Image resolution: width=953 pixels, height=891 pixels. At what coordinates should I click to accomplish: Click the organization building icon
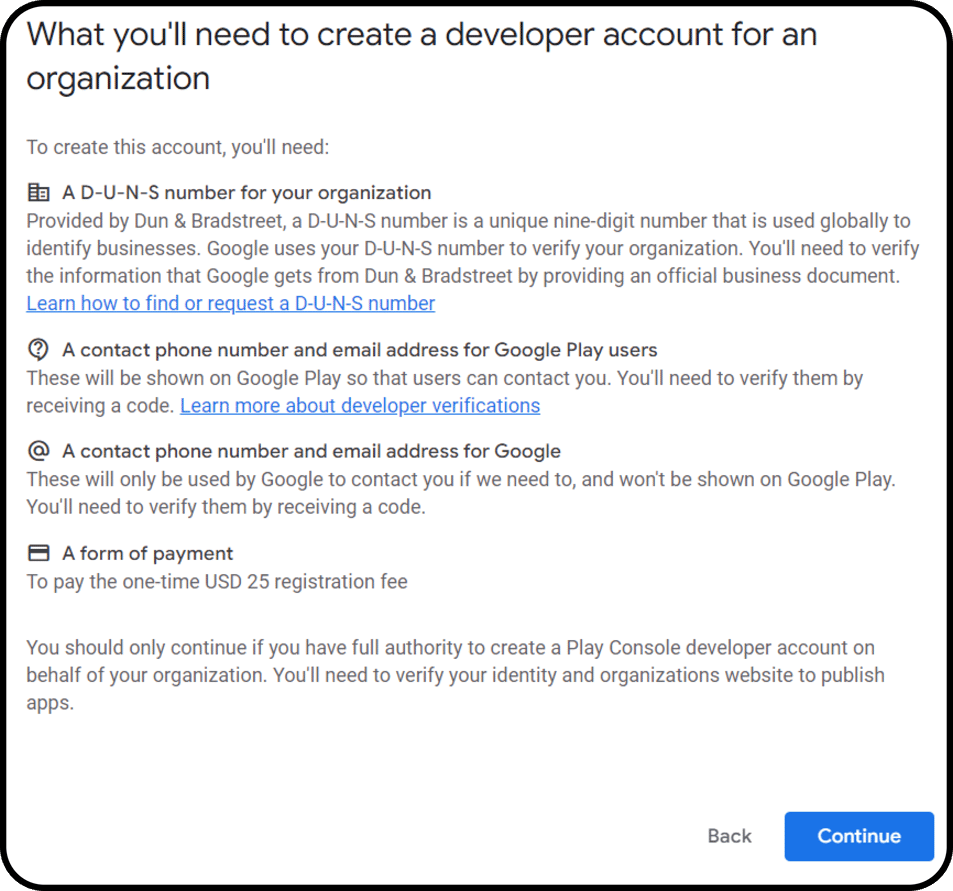[38, 192]
